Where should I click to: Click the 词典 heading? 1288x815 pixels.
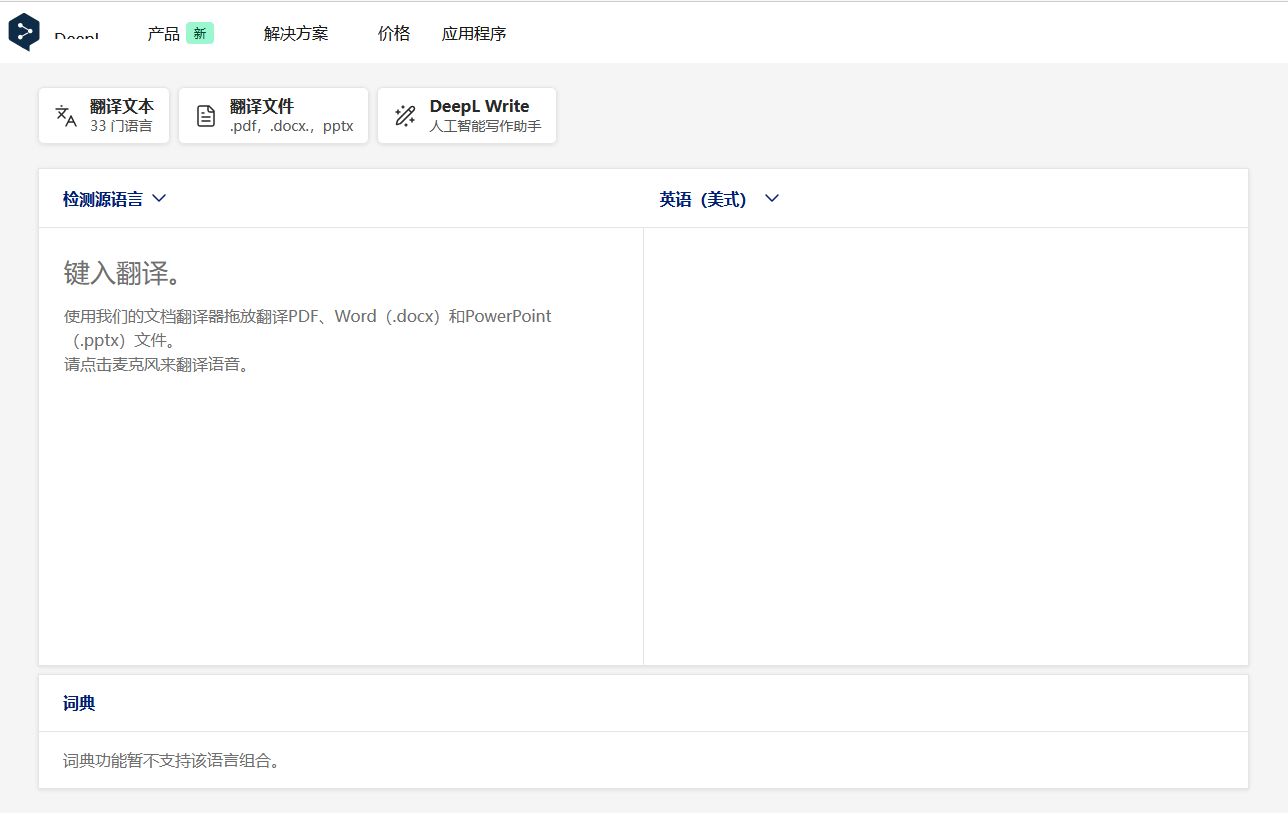[x=79, y=704]
